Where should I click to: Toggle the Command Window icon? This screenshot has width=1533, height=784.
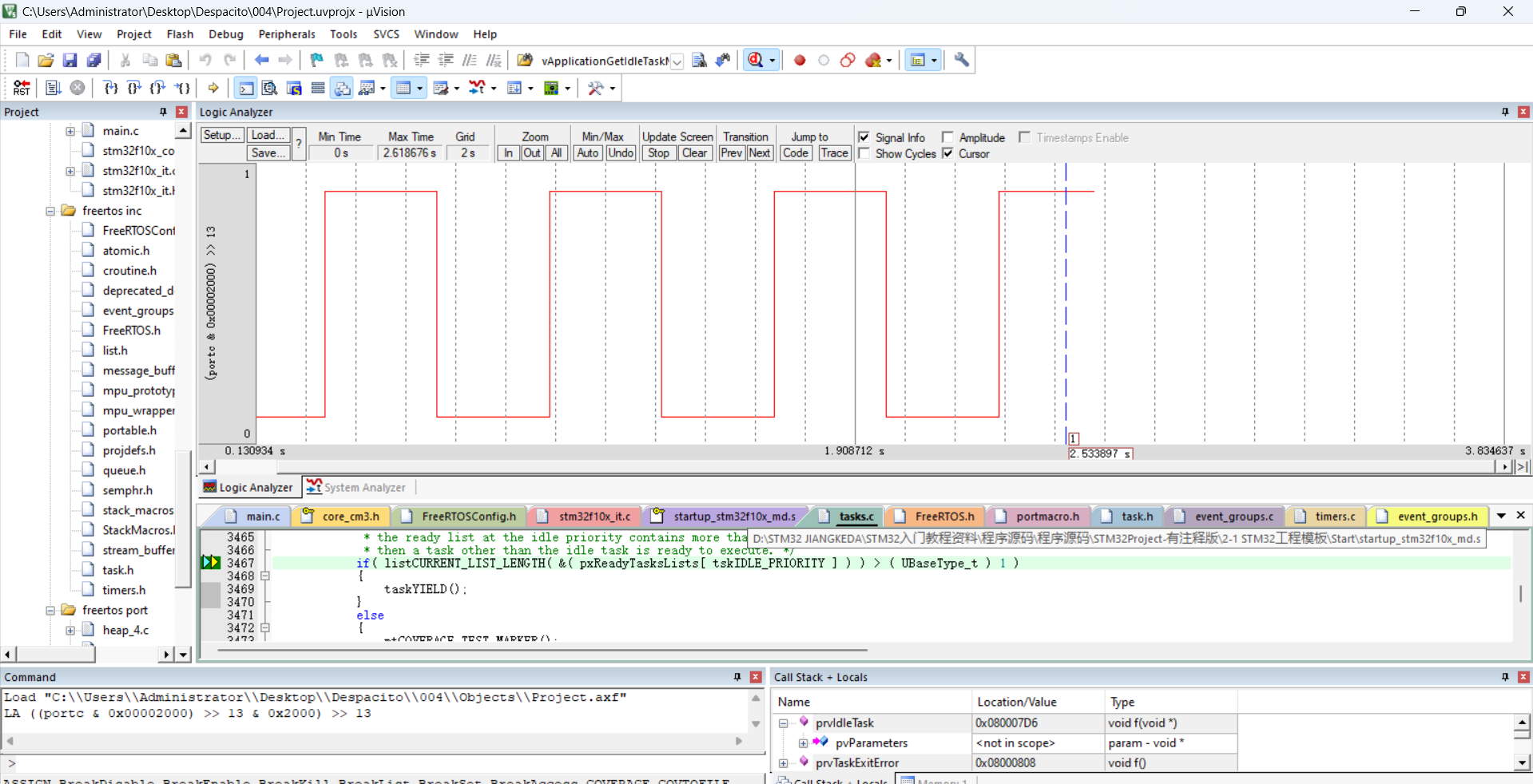246,88
